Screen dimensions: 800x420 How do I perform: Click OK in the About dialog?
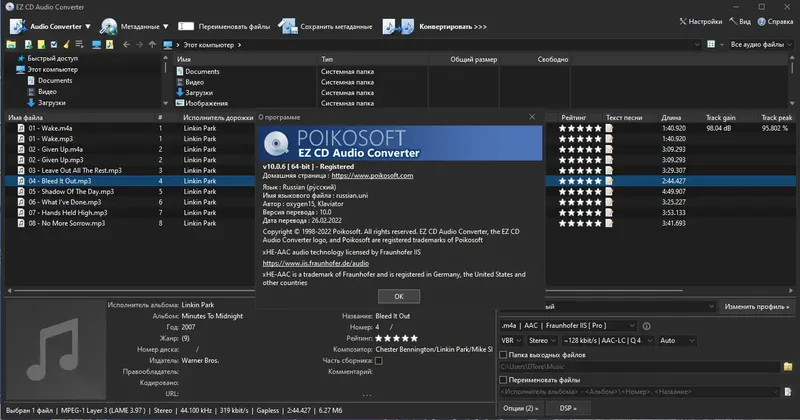[399, 296]
